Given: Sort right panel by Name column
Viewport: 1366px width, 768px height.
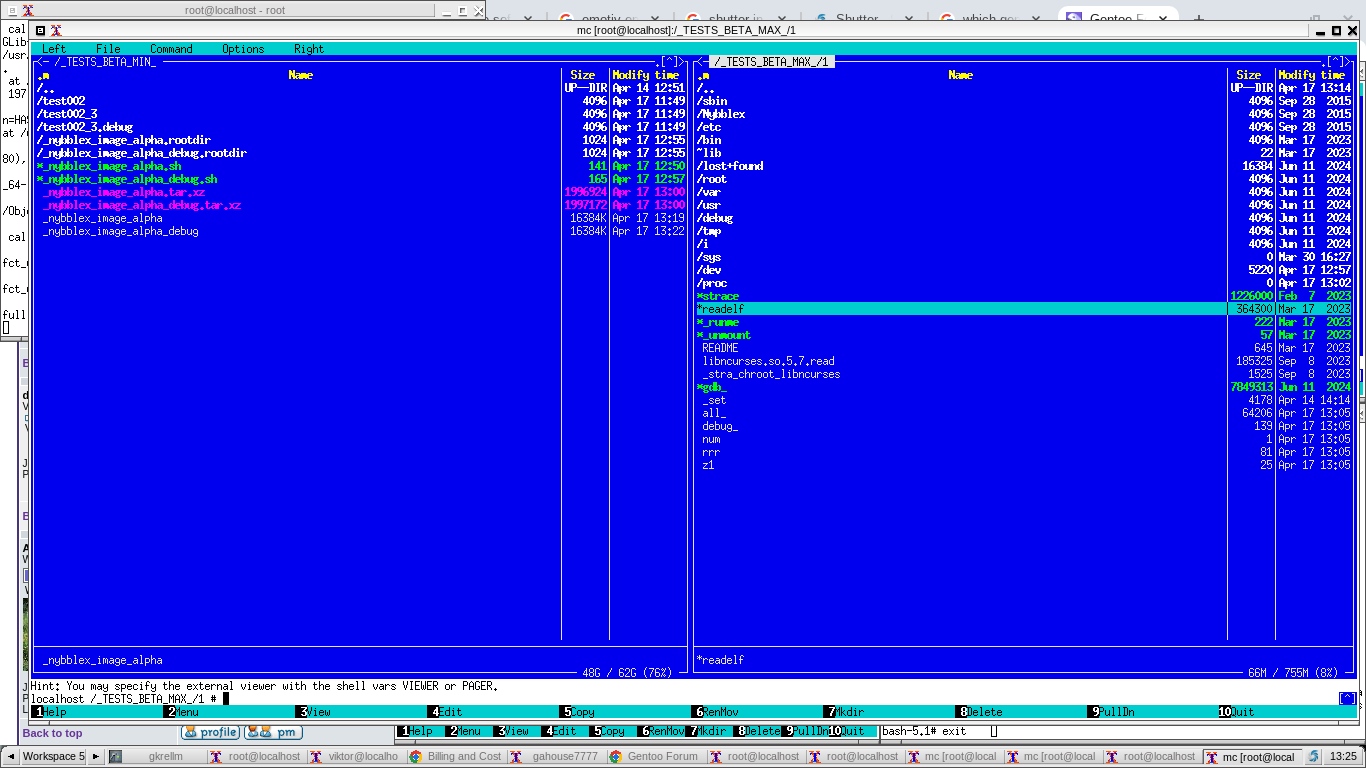Looking at the screenshot, I should [x=960, y=75].
